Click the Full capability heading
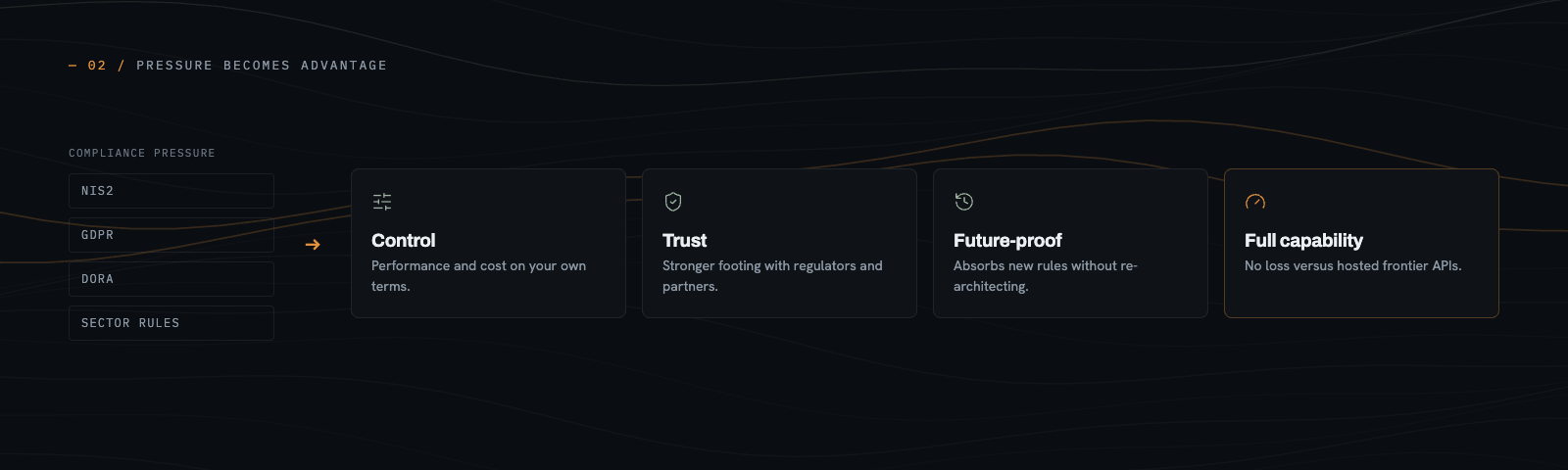Viewport: 1568px width, 470px height. coord(1303,241)
